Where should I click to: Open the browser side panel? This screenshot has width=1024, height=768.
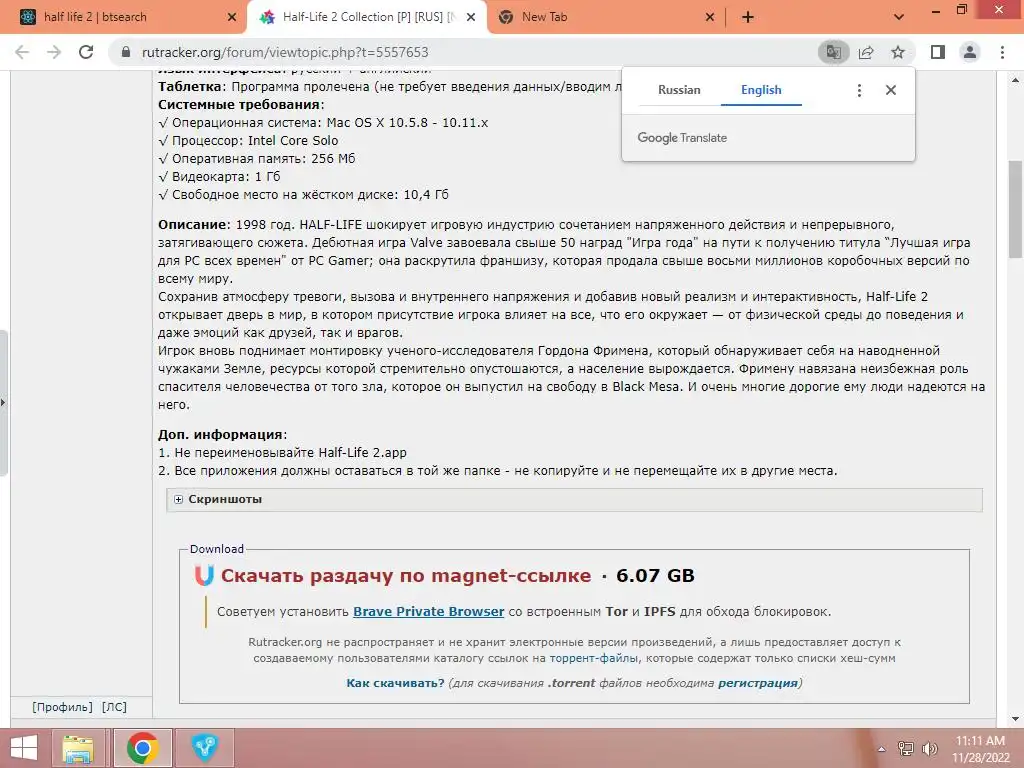[938, 52]
